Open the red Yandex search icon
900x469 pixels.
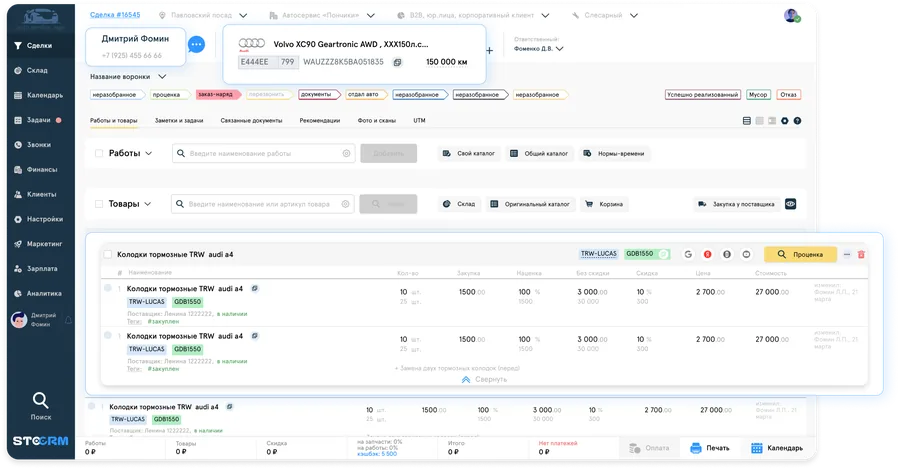(708, 254)
